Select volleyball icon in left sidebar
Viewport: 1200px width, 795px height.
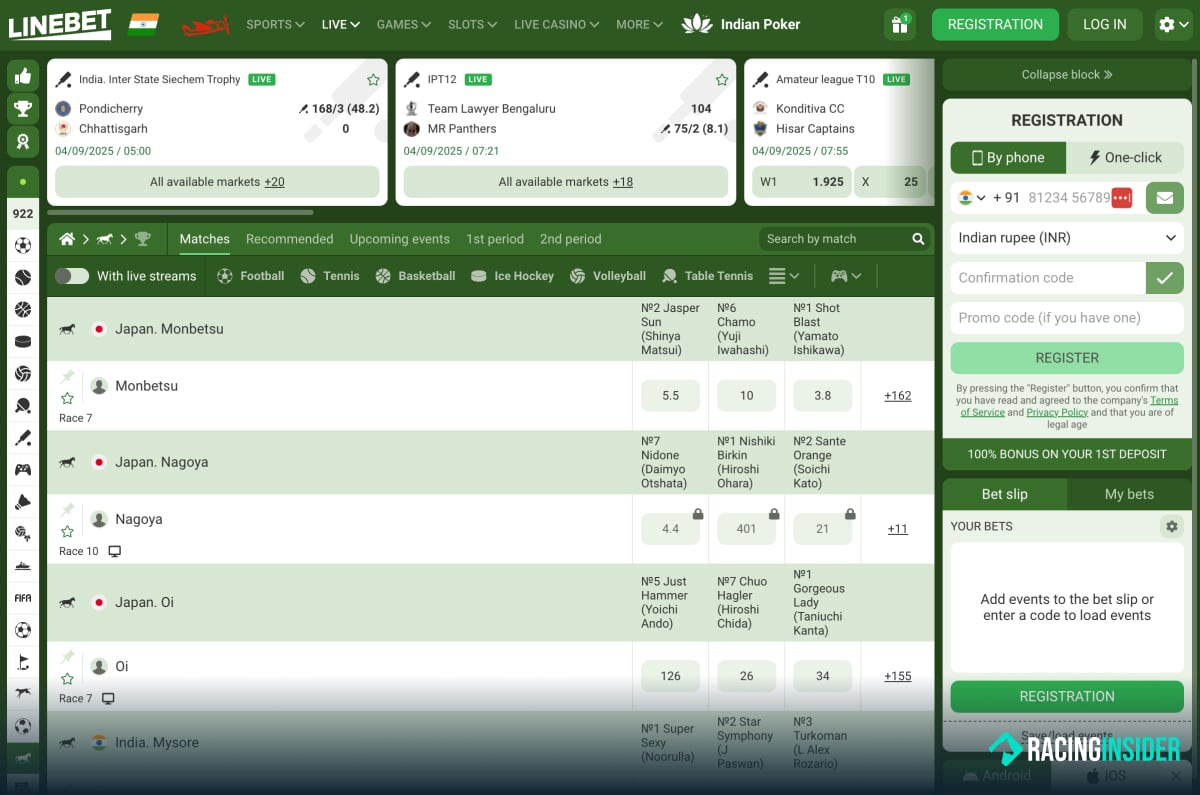(x=23, y=374)
